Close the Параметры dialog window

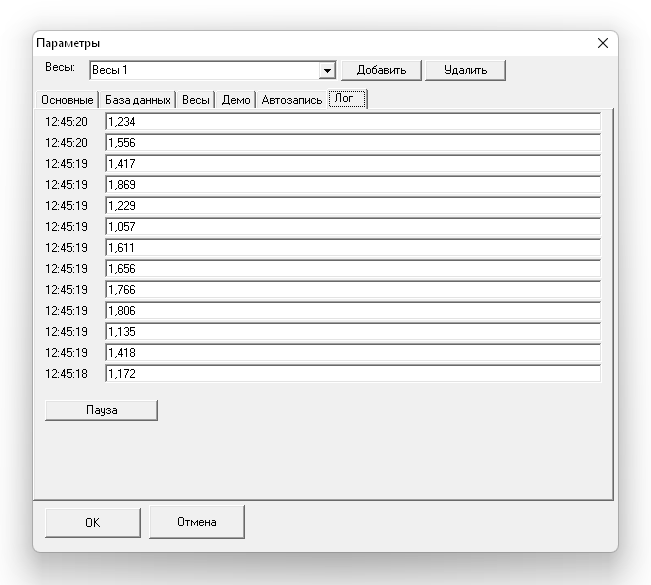pyautogui.click(x=602, y=43)
